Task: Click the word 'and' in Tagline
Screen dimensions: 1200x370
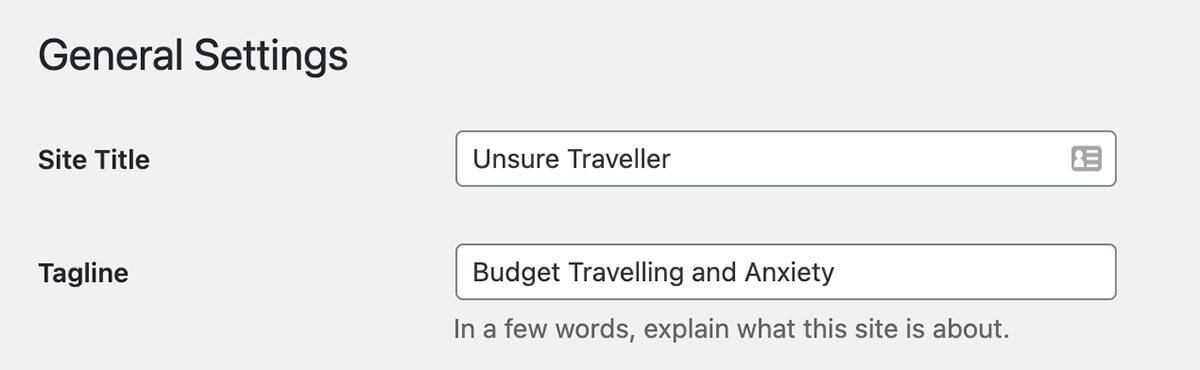Action: [x=713, y=272]
